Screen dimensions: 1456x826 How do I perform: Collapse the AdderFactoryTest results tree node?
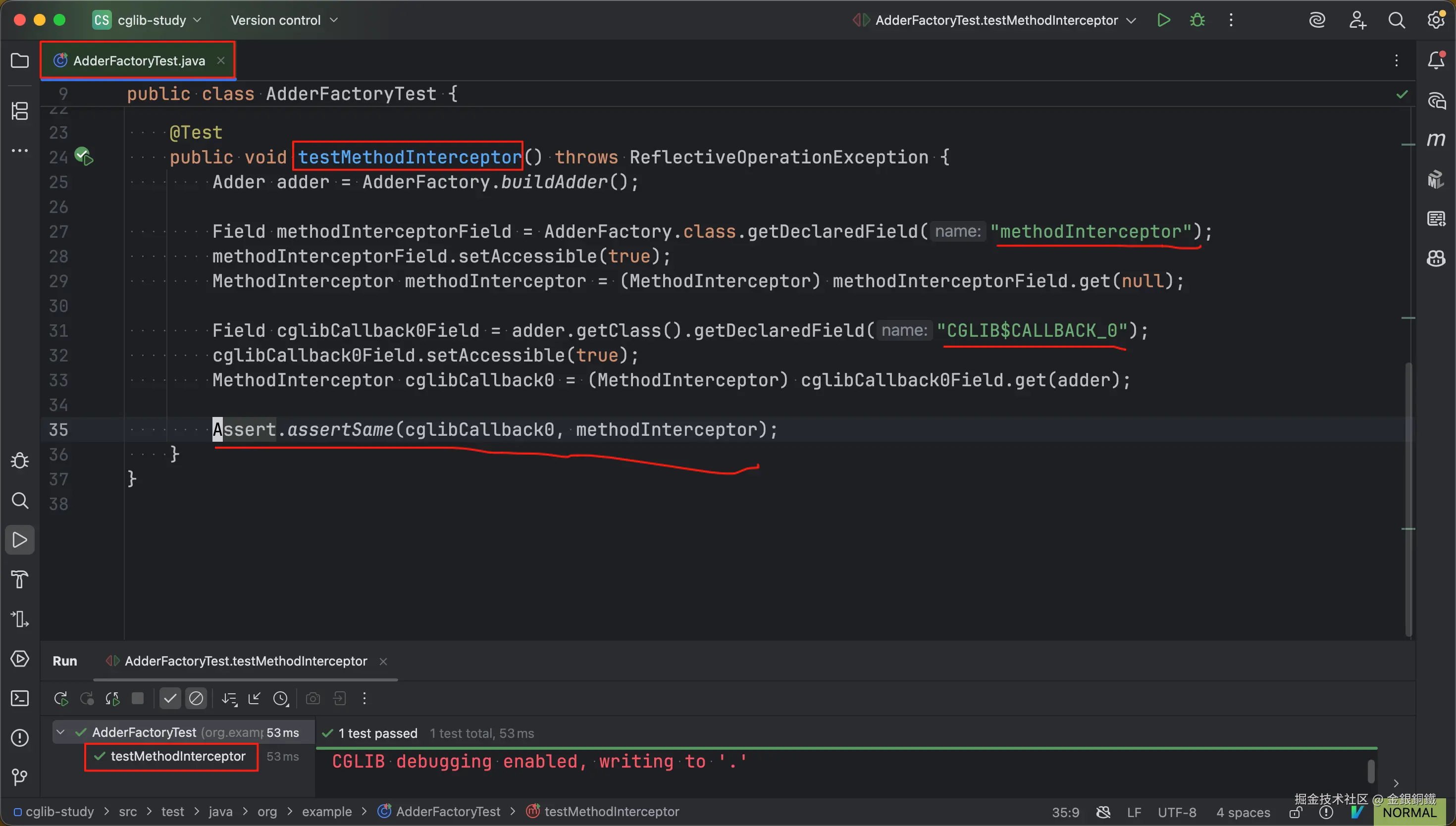tap(61, 732)
